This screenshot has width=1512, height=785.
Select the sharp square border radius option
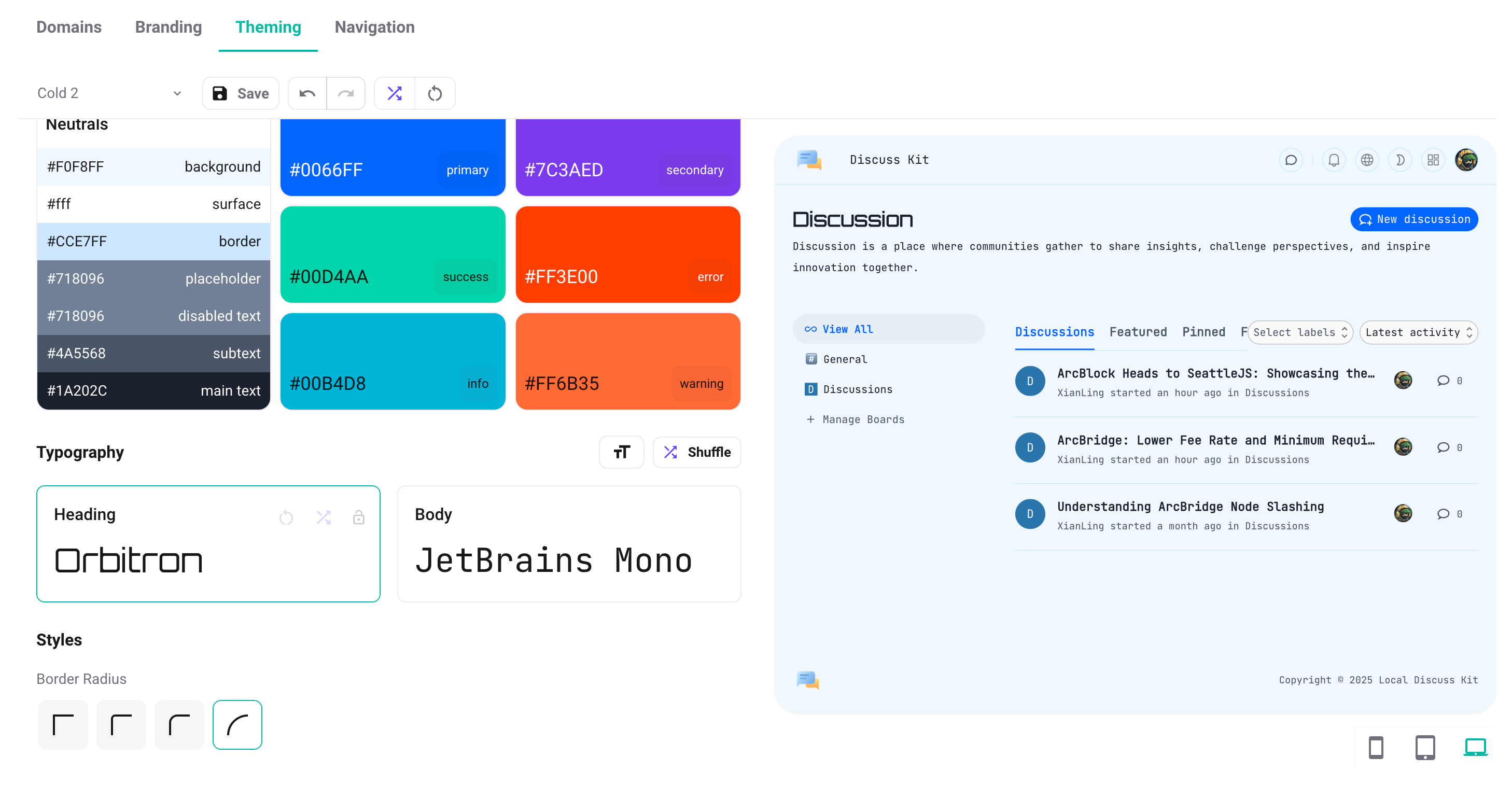point(63,724)
